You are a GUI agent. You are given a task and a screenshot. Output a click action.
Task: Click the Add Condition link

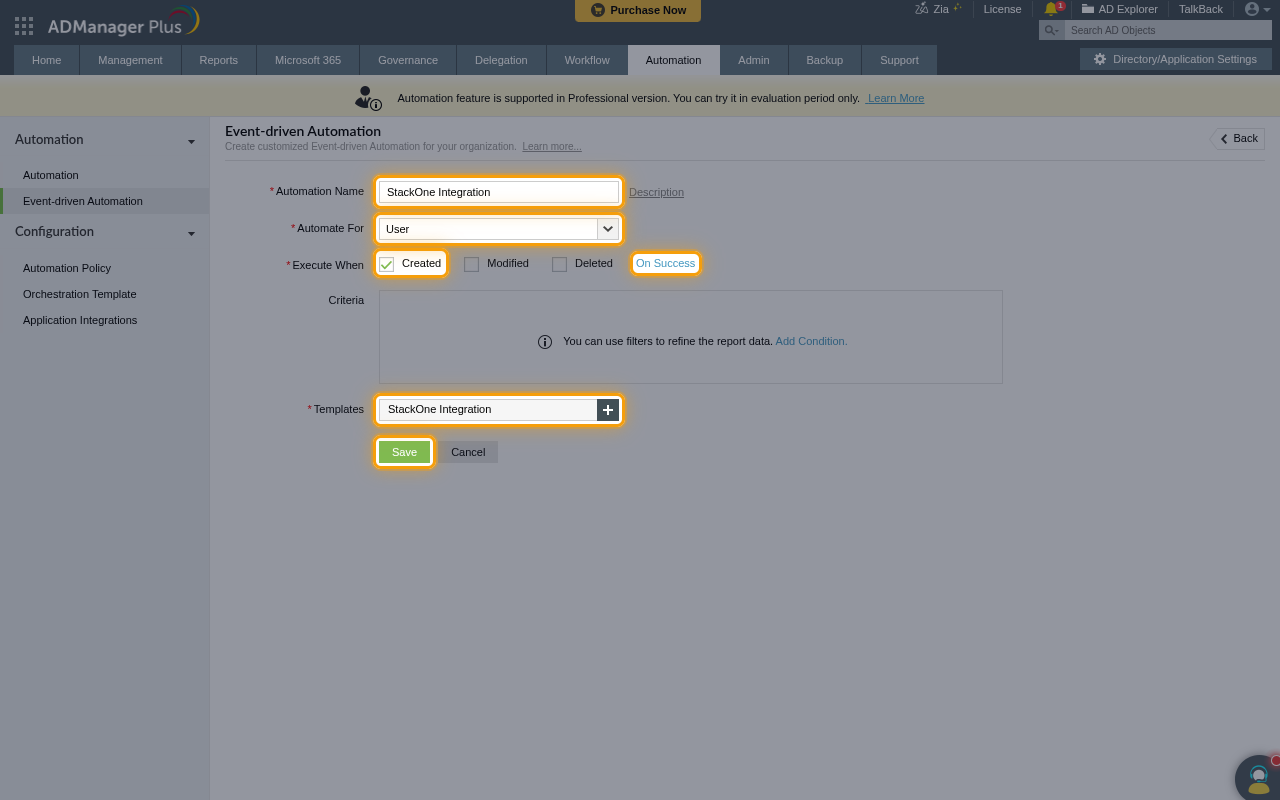pyautogui.click(x=811, y=341)
